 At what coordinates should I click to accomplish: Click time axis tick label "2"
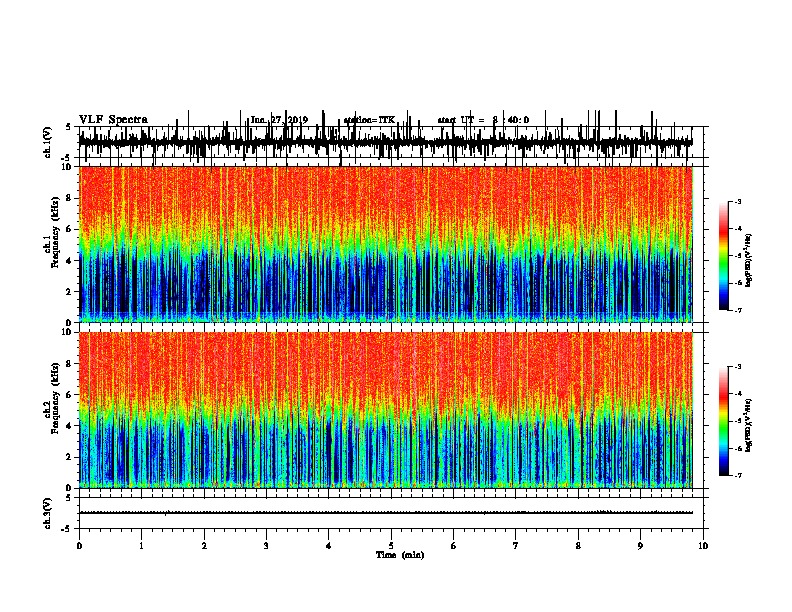pyautogui.click(x=204, y=546)
